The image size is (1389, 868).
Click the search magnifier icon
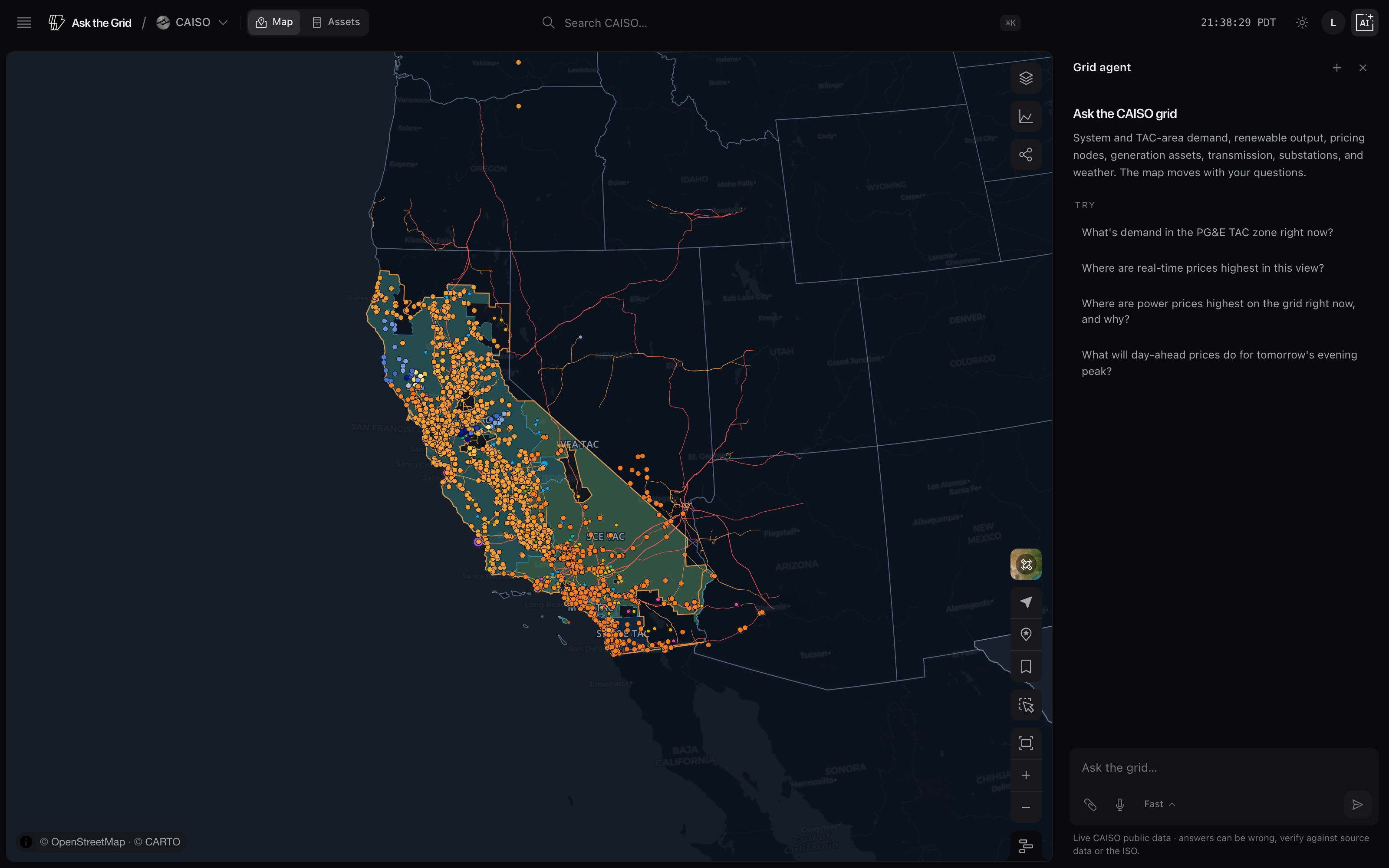[x=548, y=23]
